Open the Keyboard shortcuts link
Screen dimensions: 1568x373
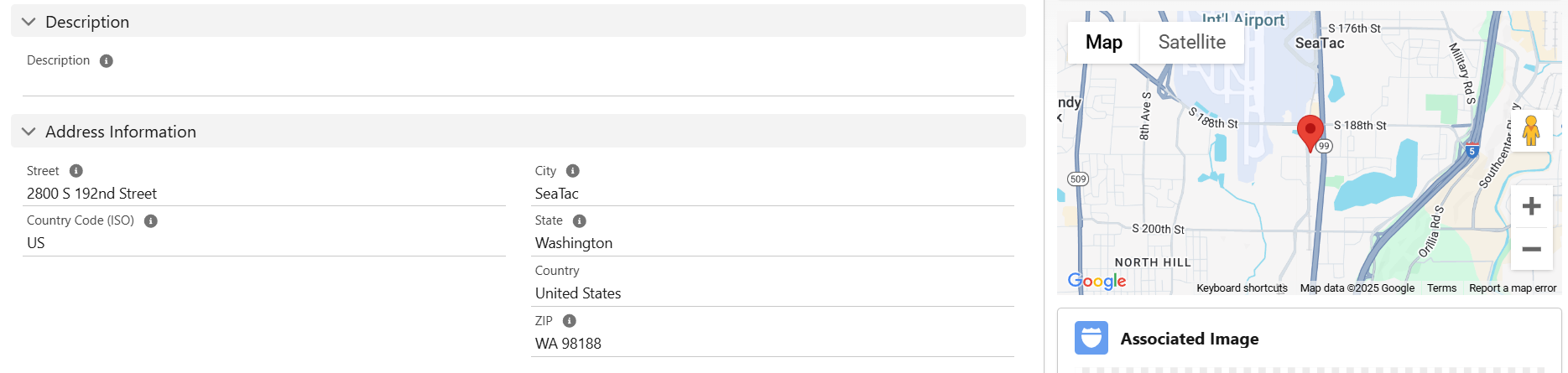(1242, 288)
